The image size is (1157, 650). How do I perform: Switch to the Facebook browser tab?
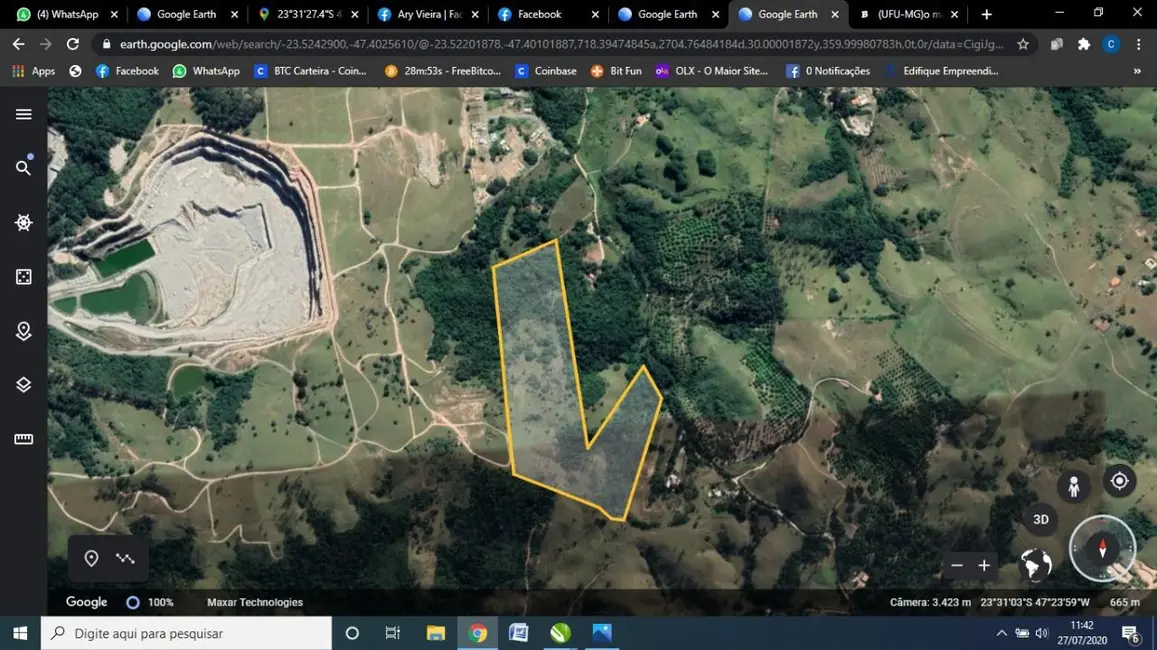pos(540,14)
